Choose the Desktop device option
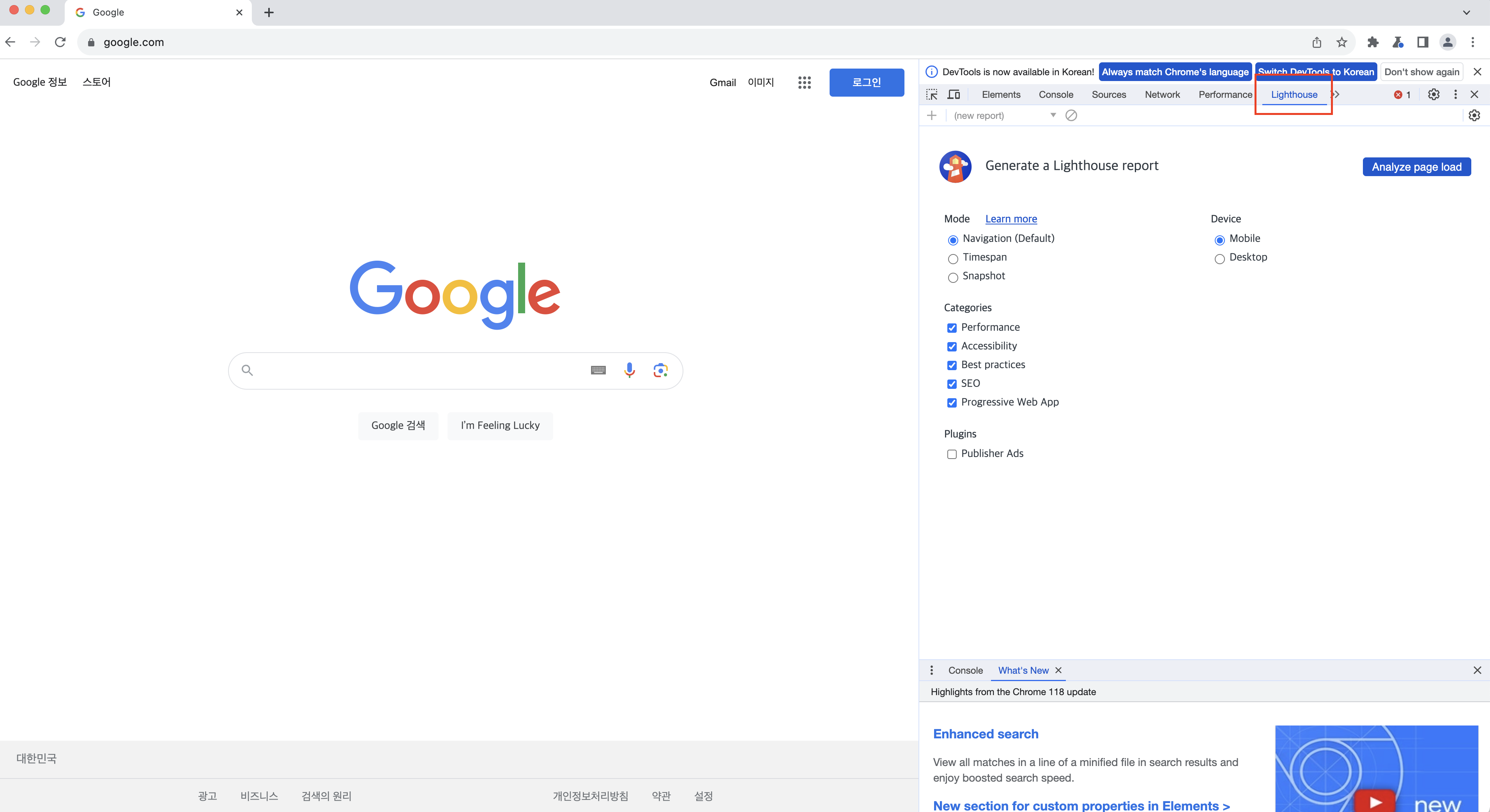Image resolution: width=1490 pixels, height=812 pixels. 1220,258
